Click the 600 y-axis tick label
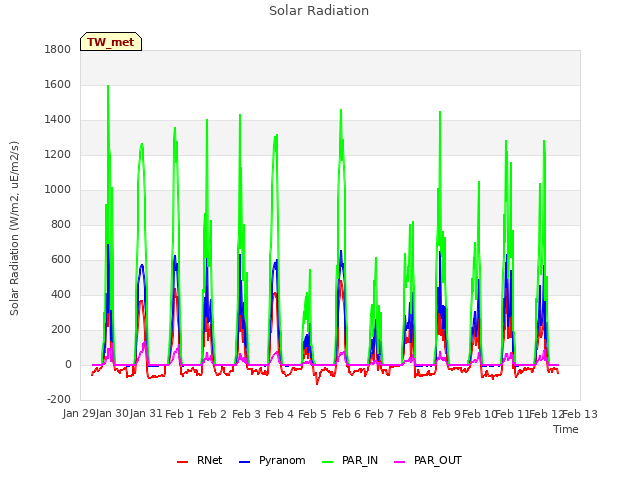The width and height of the screenshot is (640, 480). pyautogui.click(x=61, y=260)
